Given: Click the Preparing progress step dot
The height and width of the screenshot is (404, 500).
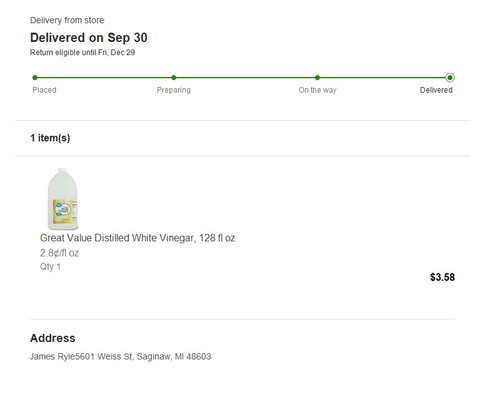Looking at the screenshot, I should pos(174,78).
